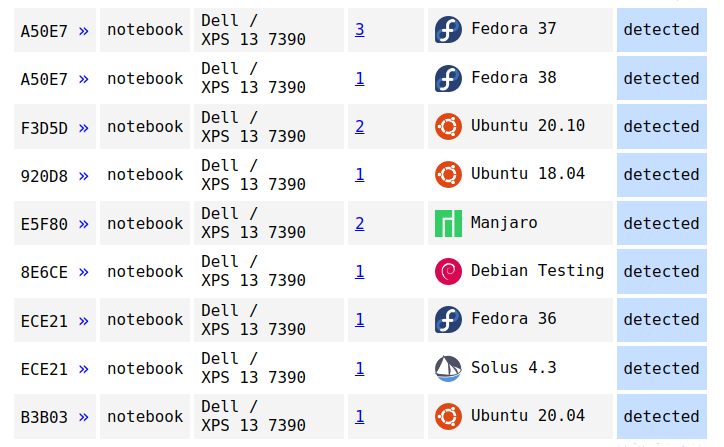Click the detected status in Debian Testing row
724x447 pixels.
(661, 272)
